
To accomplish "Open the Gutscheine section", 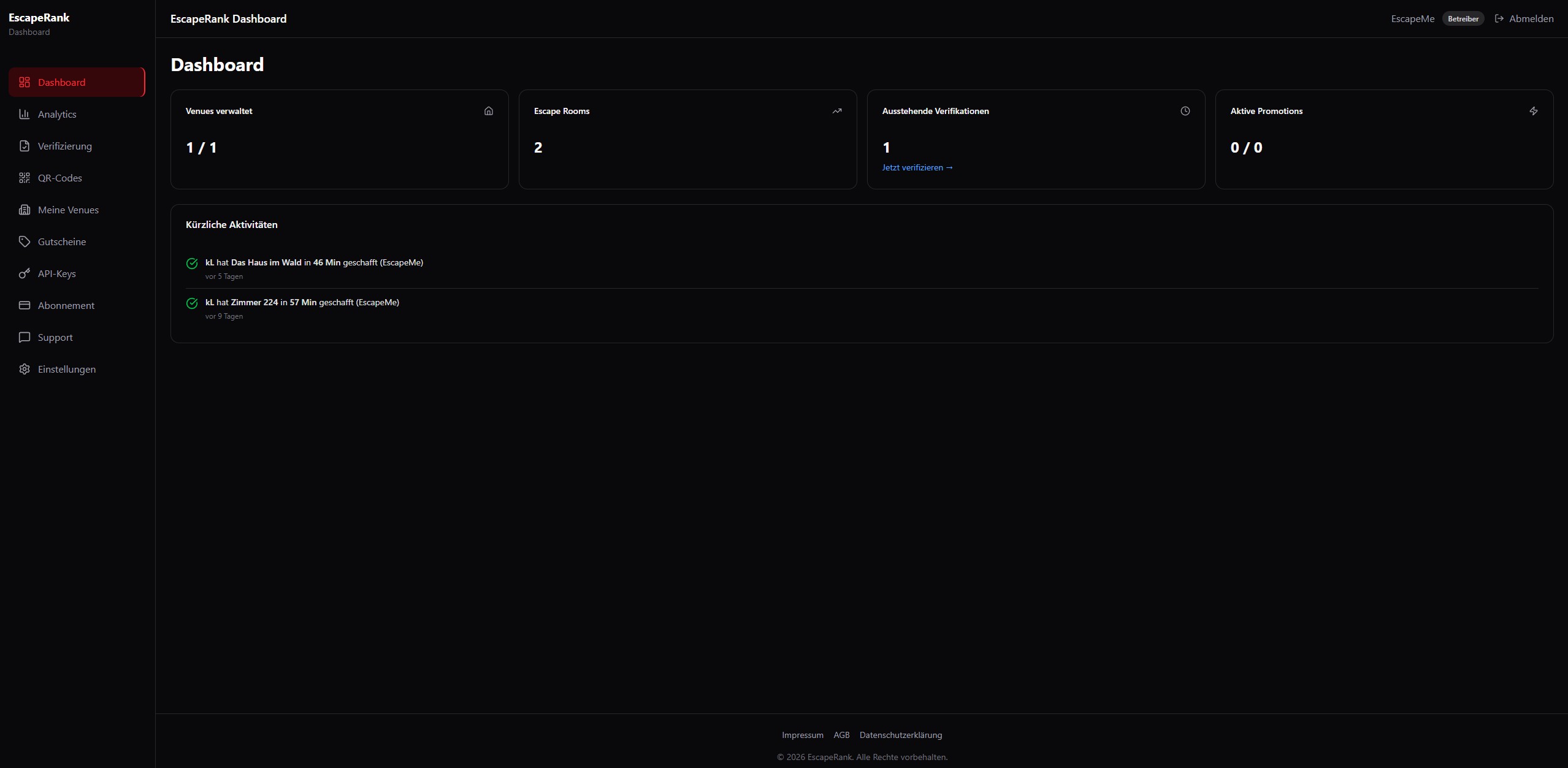I will pos(62,241).
